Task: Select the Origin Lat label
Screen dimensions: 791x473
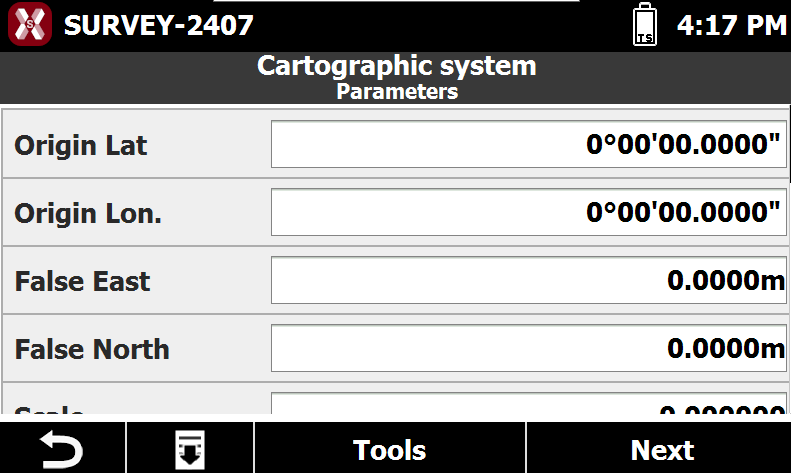Action: (81, 146)
